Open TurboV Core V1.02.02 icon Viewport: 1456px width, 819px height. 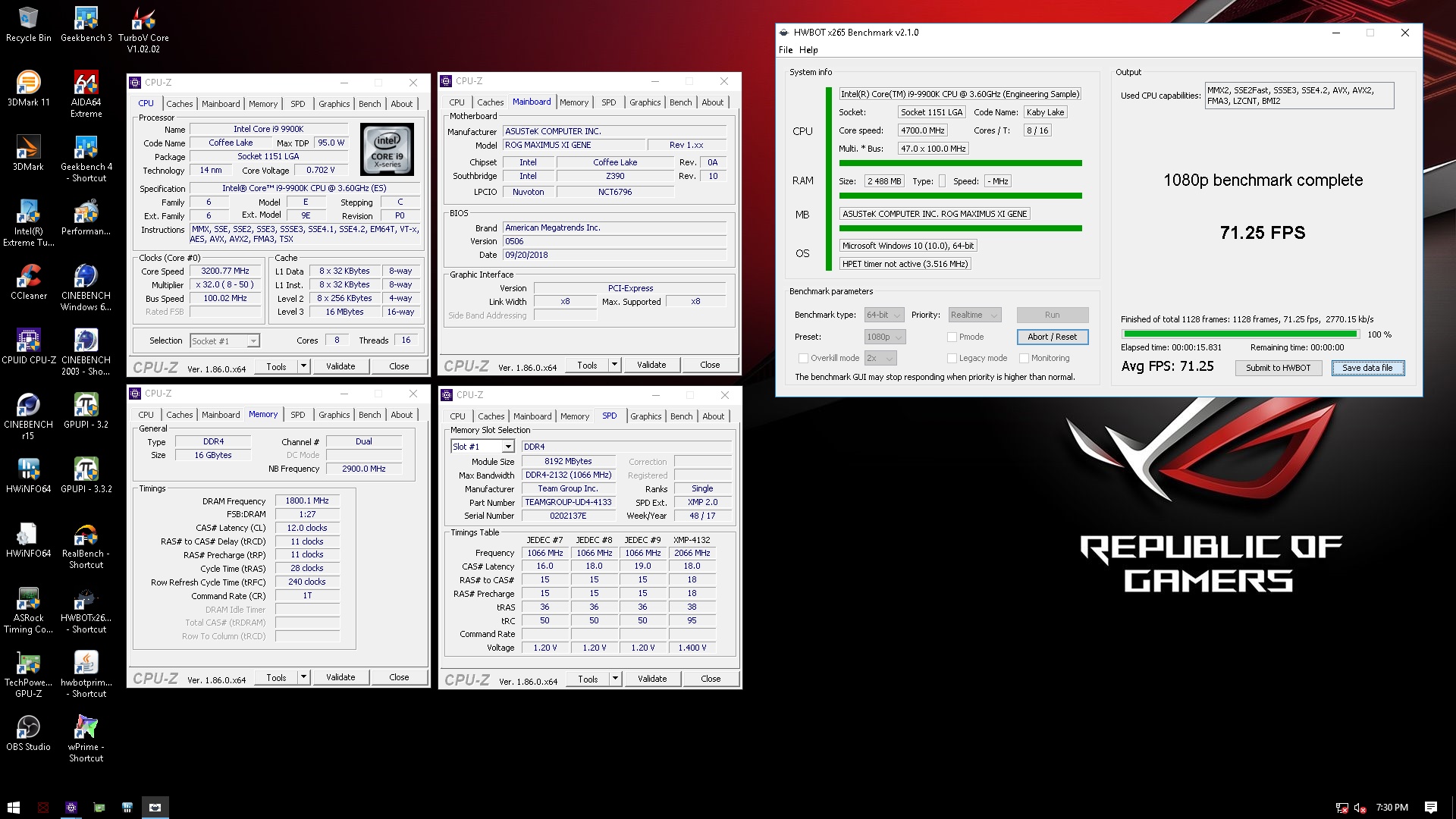point(143,30)
